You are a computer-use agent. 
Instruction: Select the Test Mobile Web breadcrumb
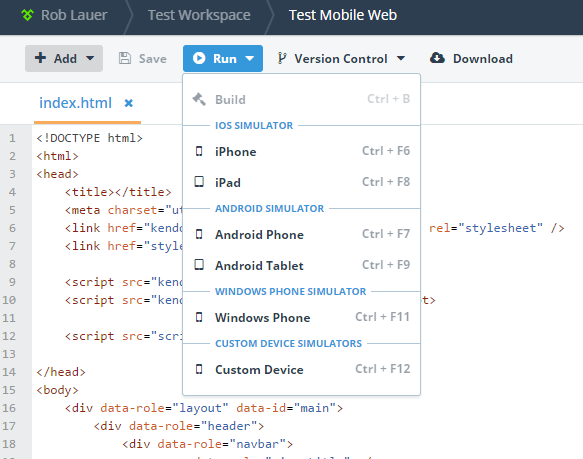(x=343, y=15)
